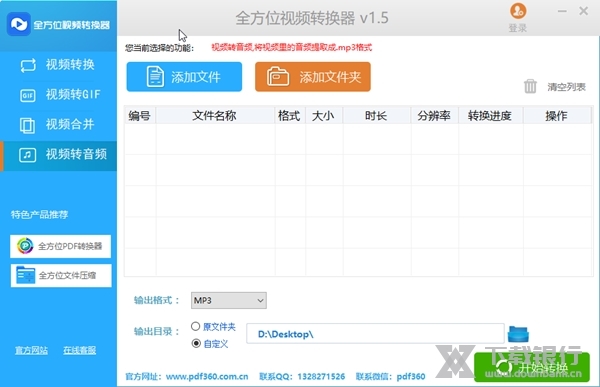Open the 视频转换 video conversion mode
The width and height of the screenshot is (600, 387).
58,65
